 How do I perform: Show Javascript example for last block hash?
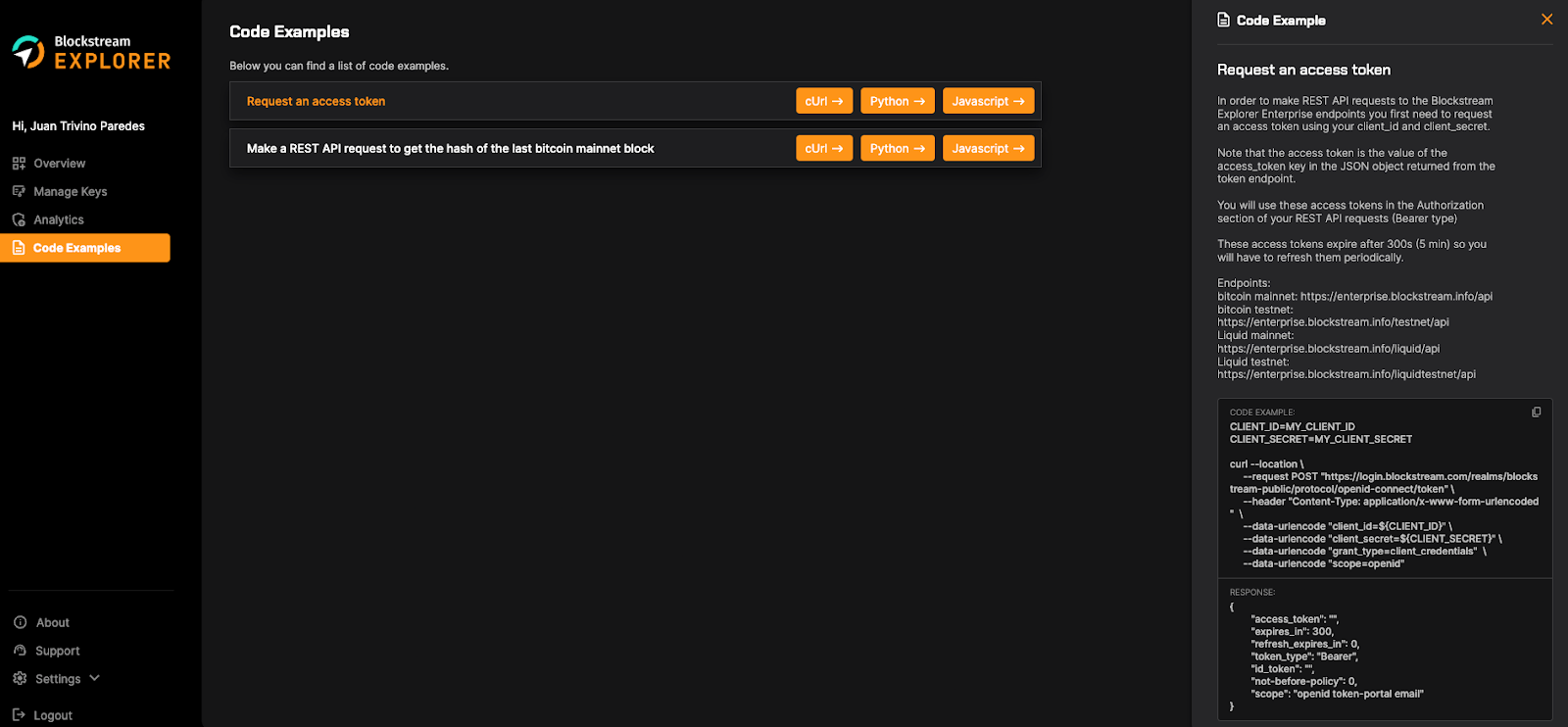click(988, 148)
